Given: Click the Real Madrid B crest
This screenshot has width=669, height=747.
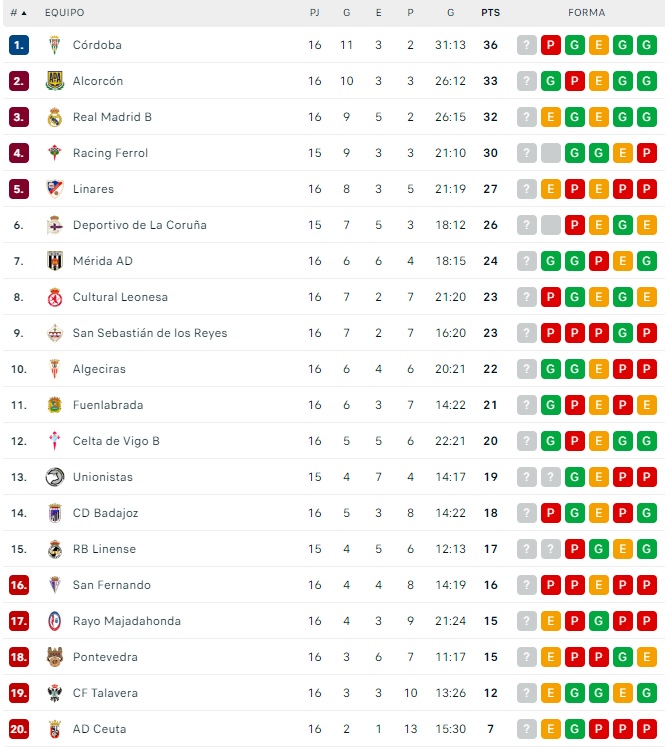Looking at the screenshot, I should 55,117.
